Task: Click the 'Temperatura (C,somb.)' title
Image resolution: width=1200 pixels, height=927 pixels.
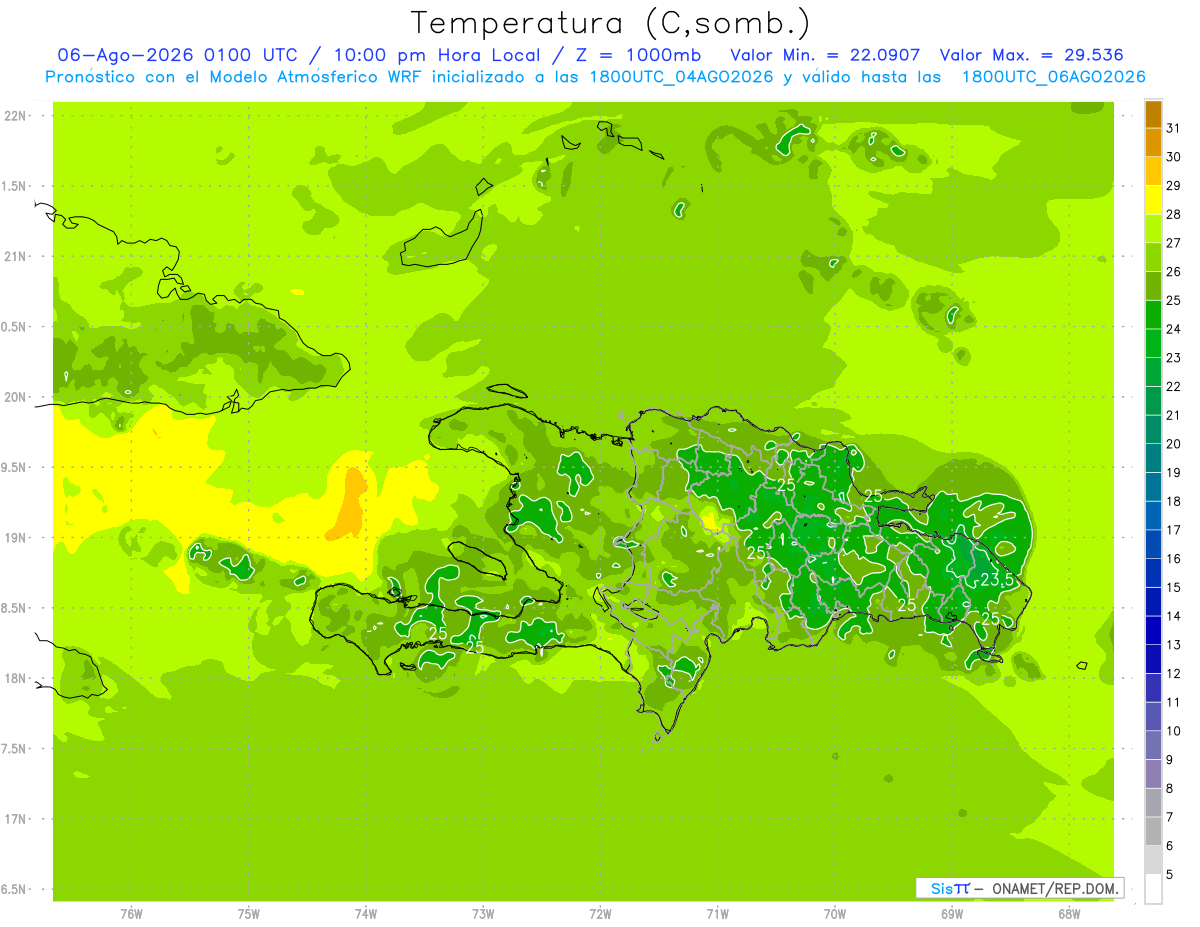Action: [611, 22]
